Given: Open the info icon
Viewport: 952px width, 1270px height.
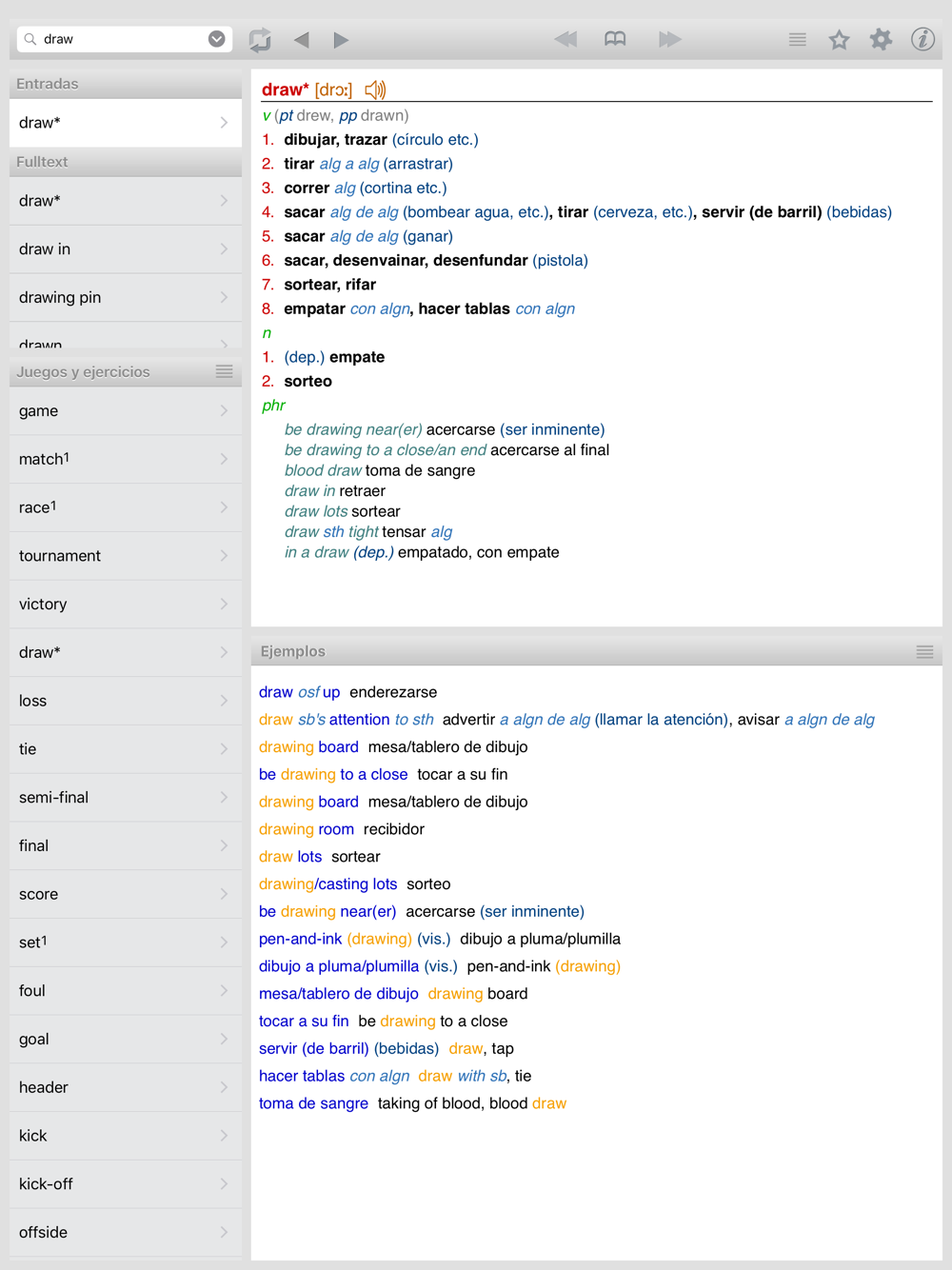Looking at the screenshot, I should [922, 39].
